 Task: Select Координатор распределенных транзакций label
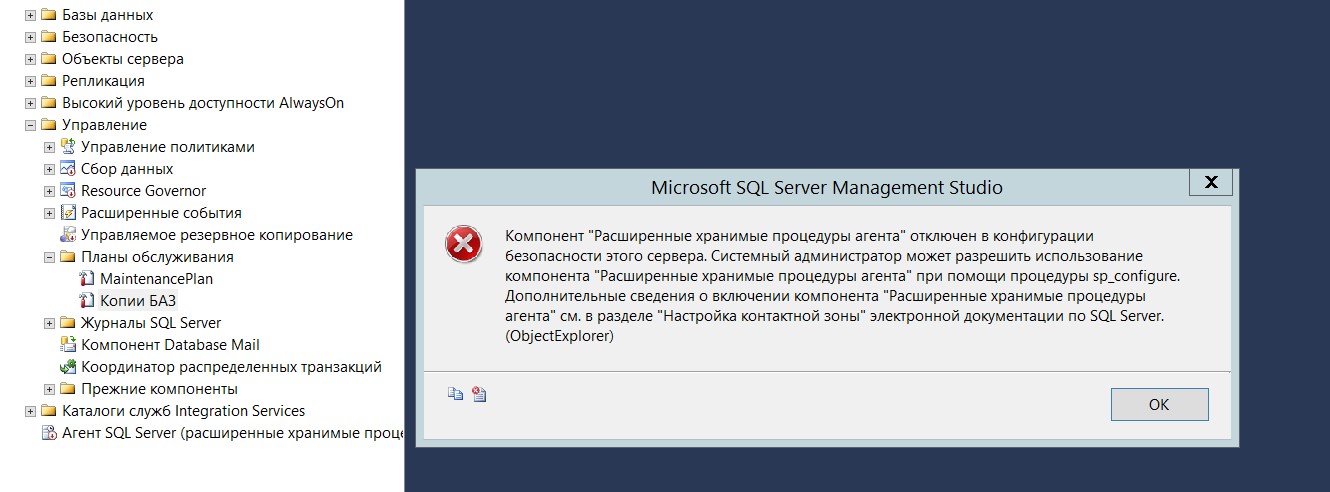coord(231,367)
